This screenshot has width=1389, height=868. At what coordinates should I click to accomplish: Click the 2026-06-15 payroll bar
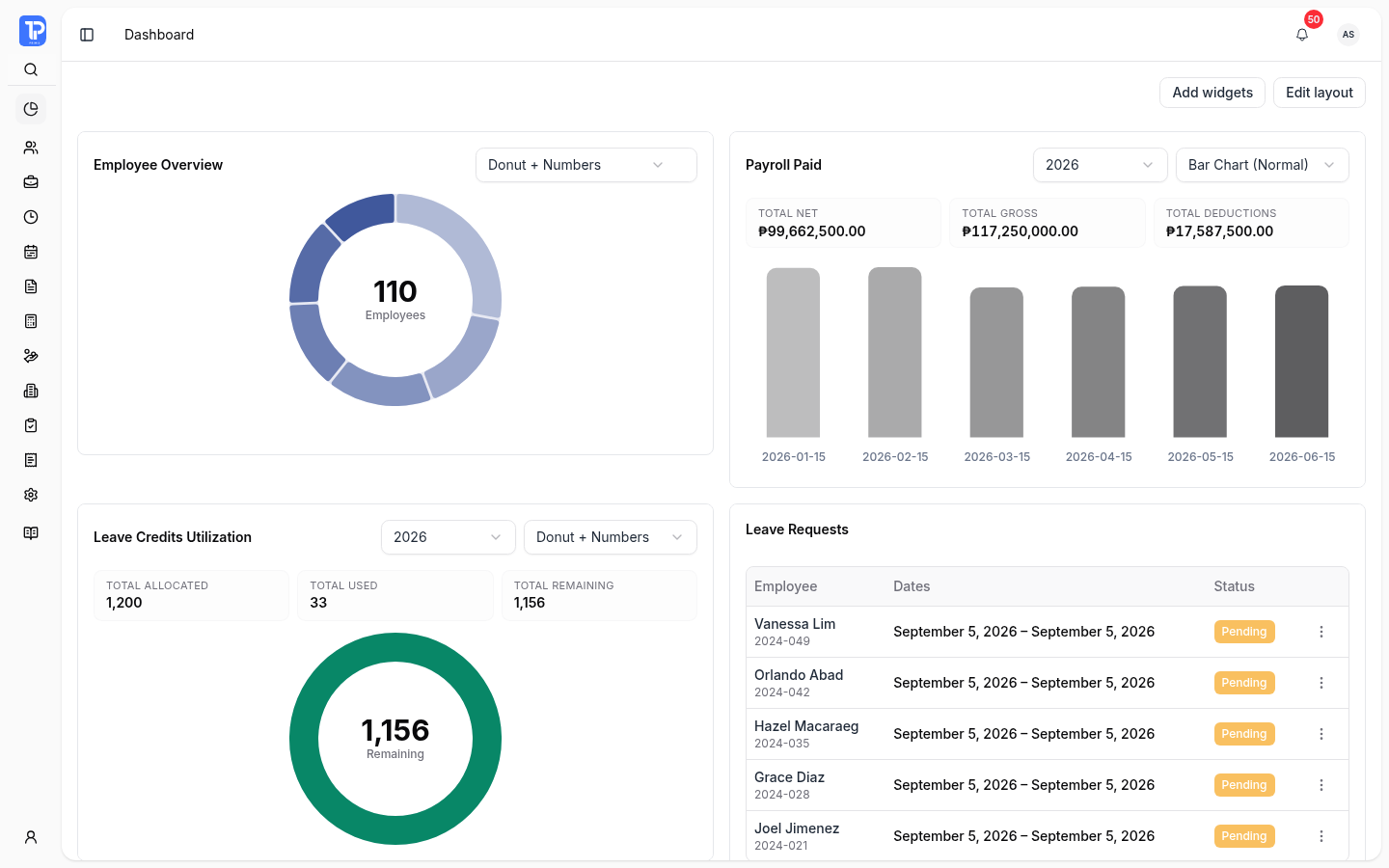1302,362
